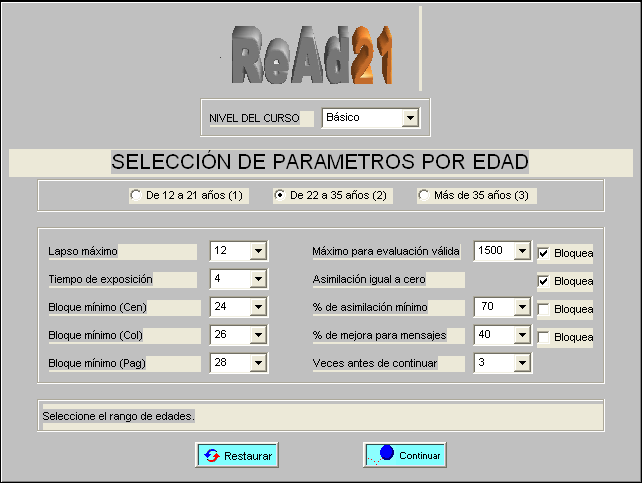Viewport: 642px width, 483px height.
Task: Click the ReAd21 logo
Action: (x=312, y=55)
